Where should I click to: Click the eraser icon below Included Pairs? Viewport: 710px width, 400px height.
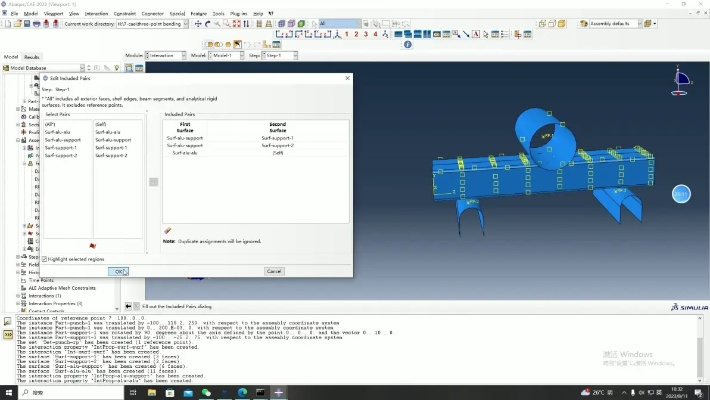168,230
